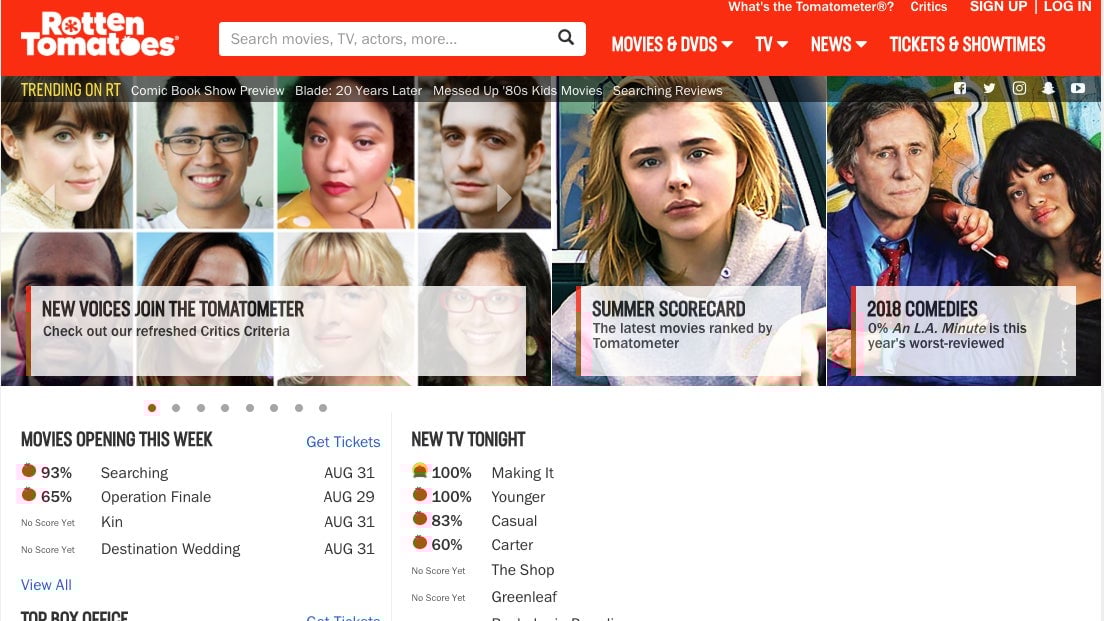Open Tickets & Showtimes menu item
Screen dimensions: 1104x621
tap(967, 44)
